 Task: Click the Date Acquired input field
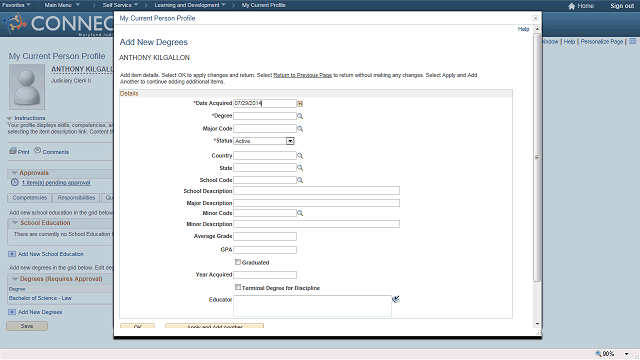click(x=264, y=104)
